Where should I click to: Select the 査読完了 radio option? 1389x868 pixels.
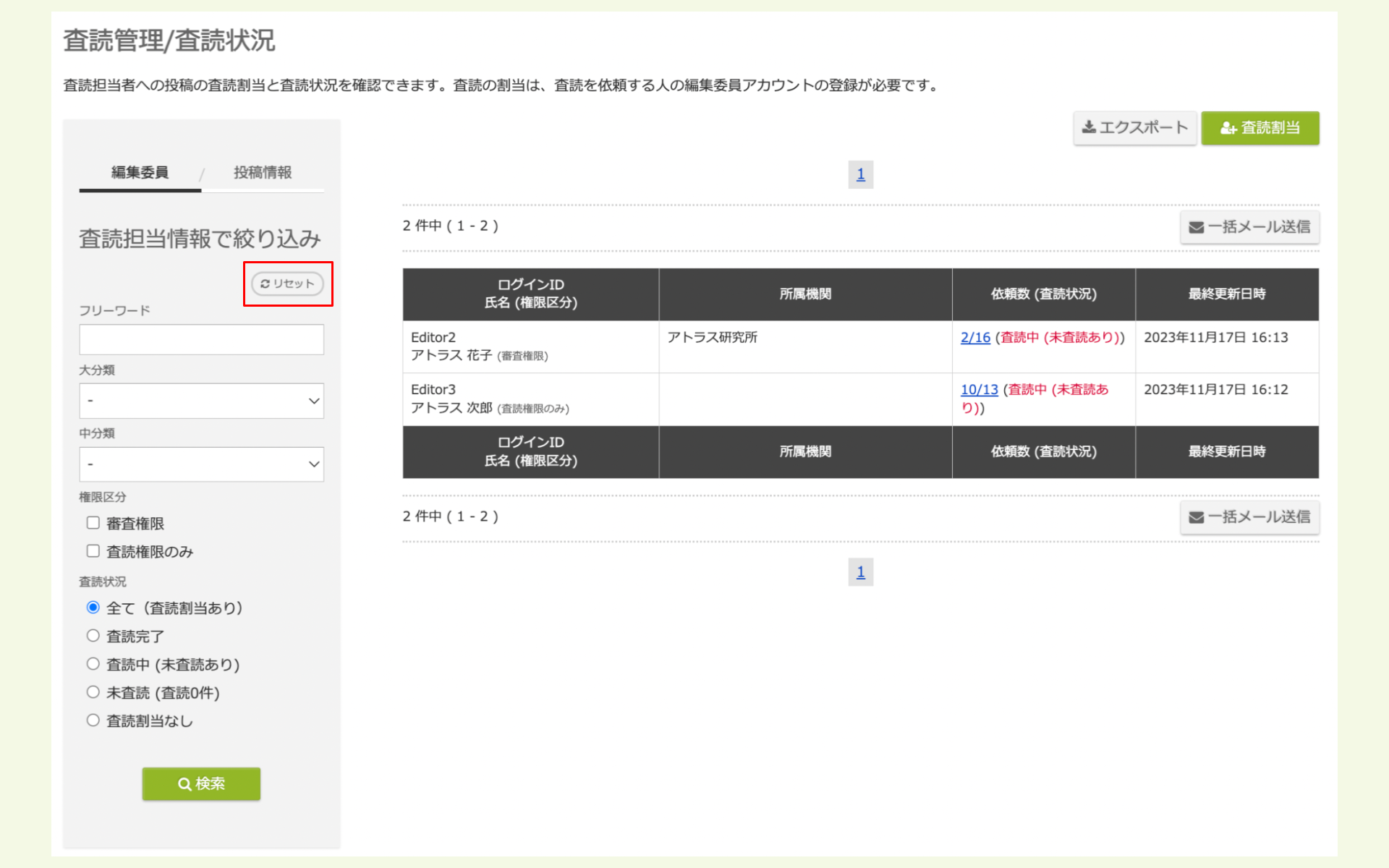pos(93,636)
